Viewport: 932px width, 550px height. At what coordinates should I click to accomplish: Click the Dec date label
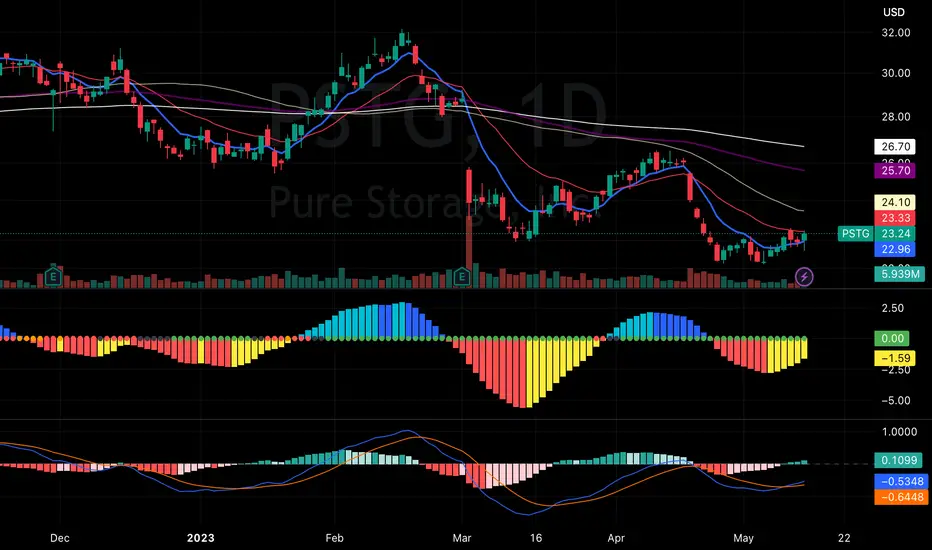[59, 538]
